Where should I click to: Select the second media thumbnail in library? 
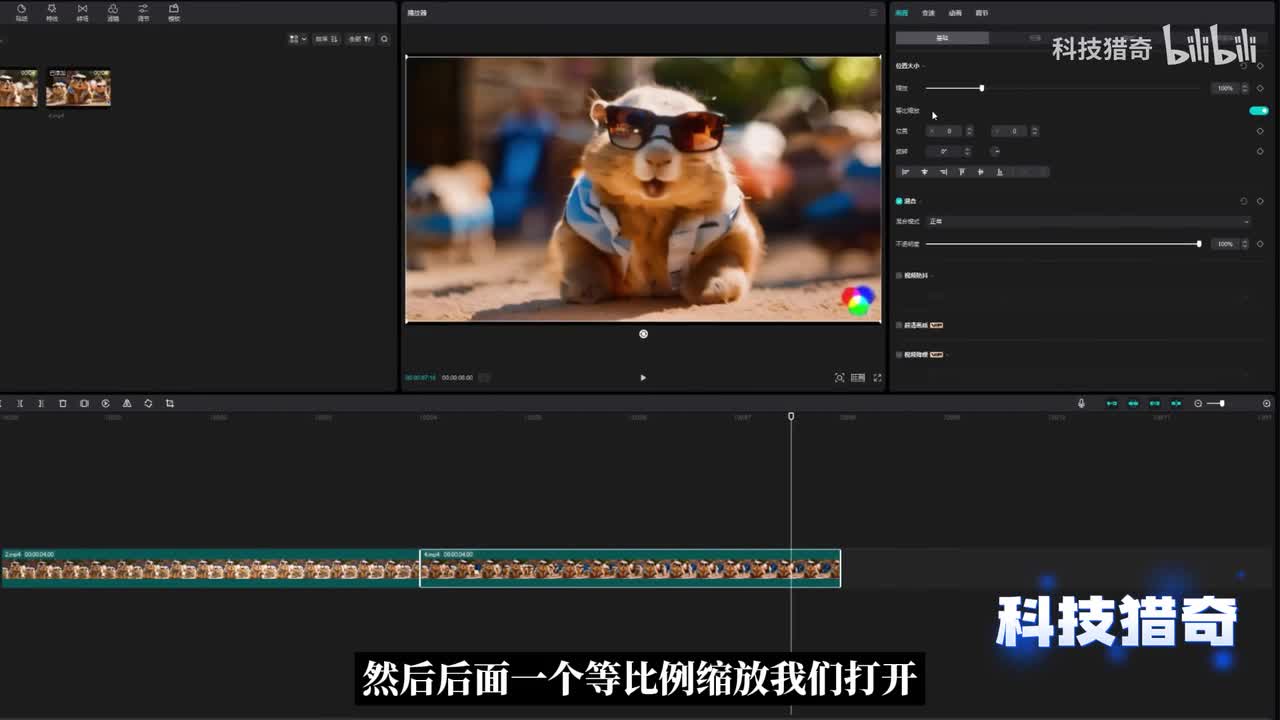click(x=78, y=88)
